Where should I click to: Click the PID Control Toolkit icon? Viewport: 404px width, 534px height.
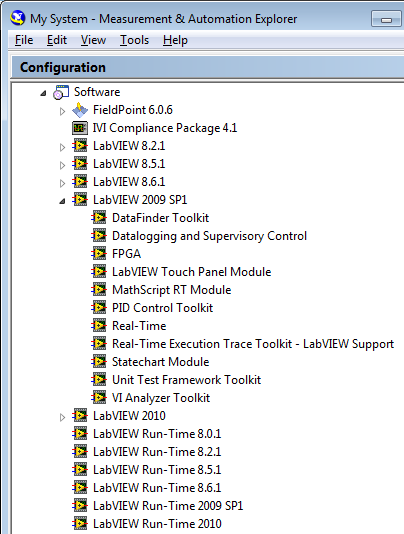click(99, 308)
